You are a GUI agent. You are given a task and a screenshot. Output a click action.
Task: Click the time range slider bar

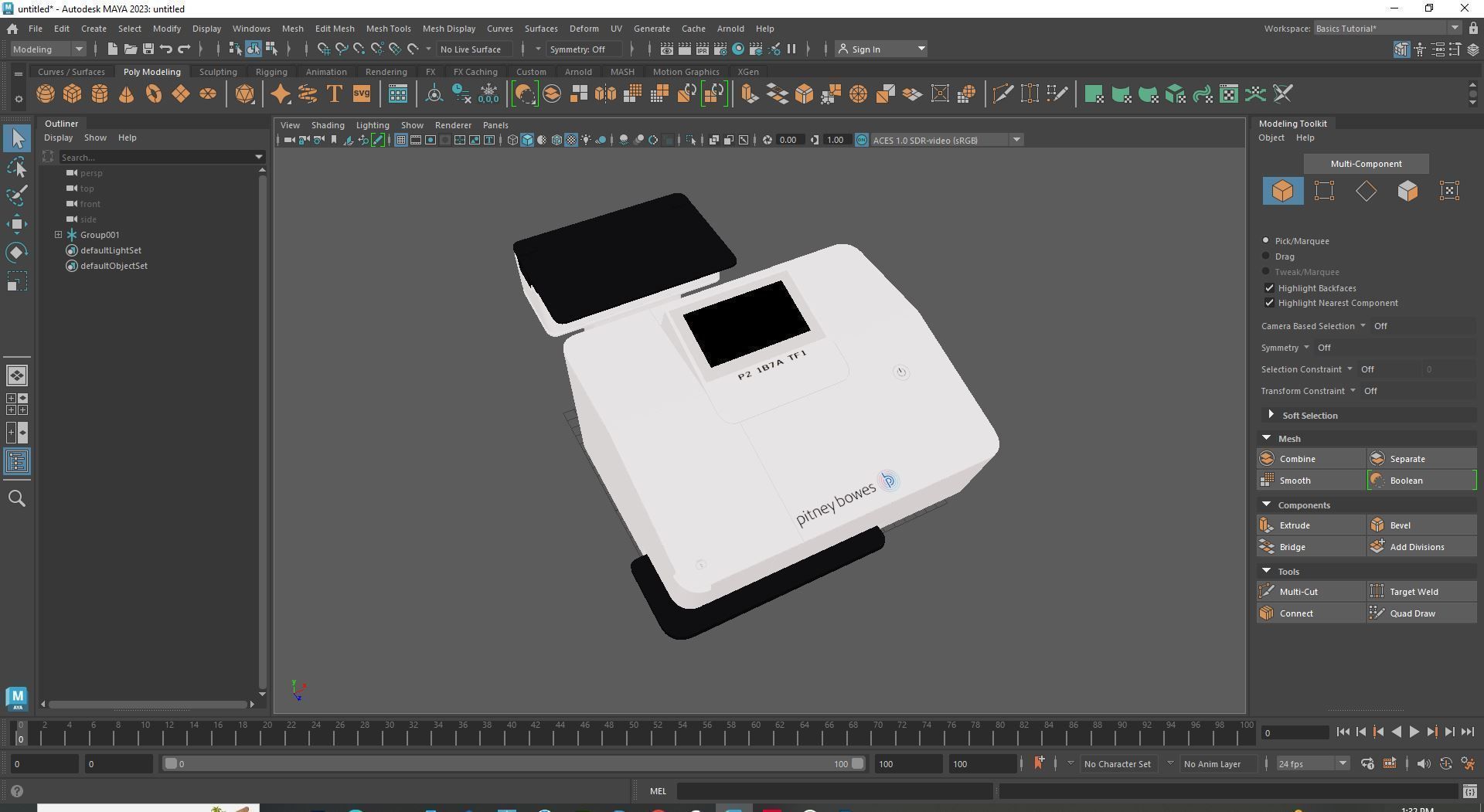pyautogui.click(x=514, y=764)
